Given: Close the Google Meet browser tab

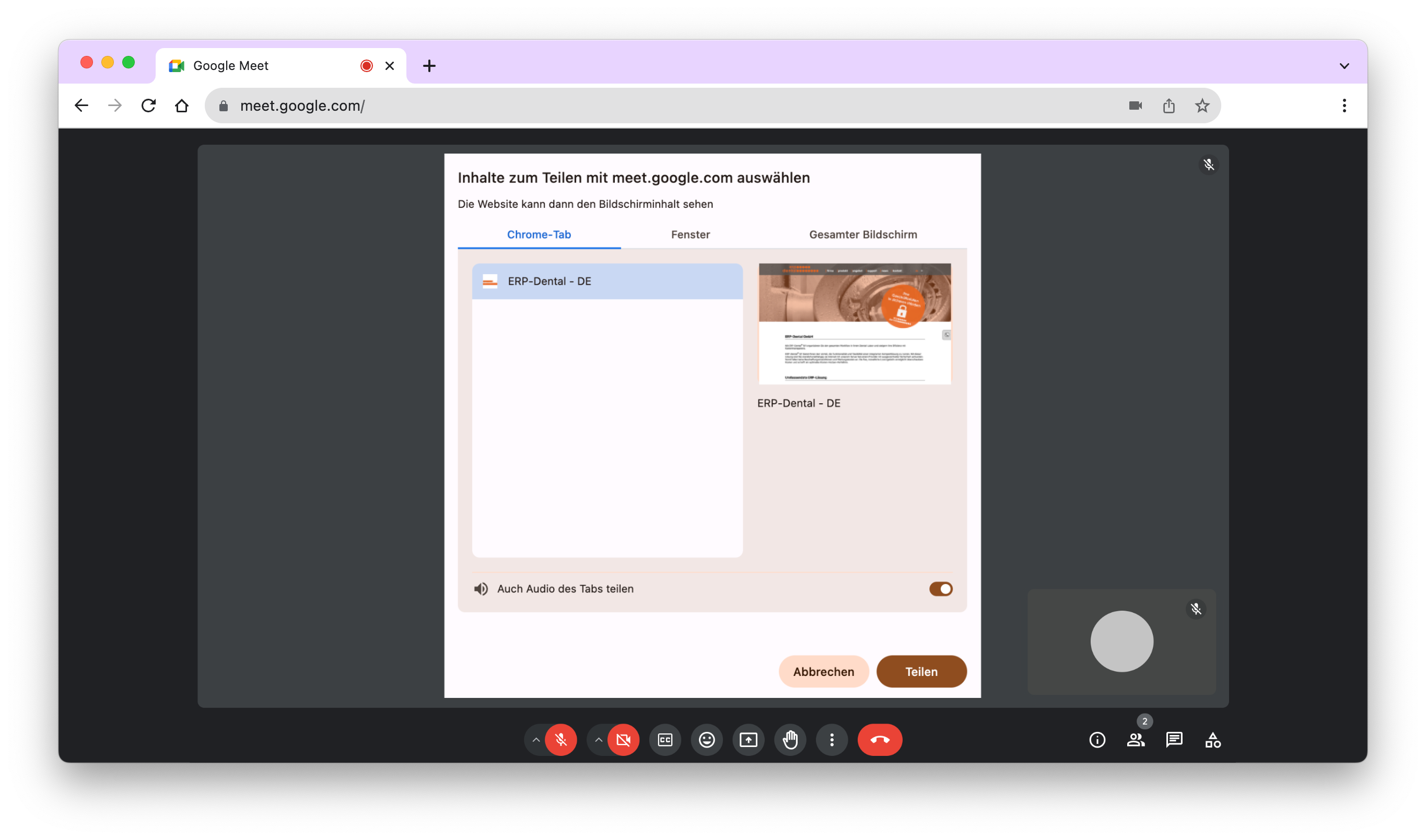Looking at the screenshot, I should (x=389, y=66).
